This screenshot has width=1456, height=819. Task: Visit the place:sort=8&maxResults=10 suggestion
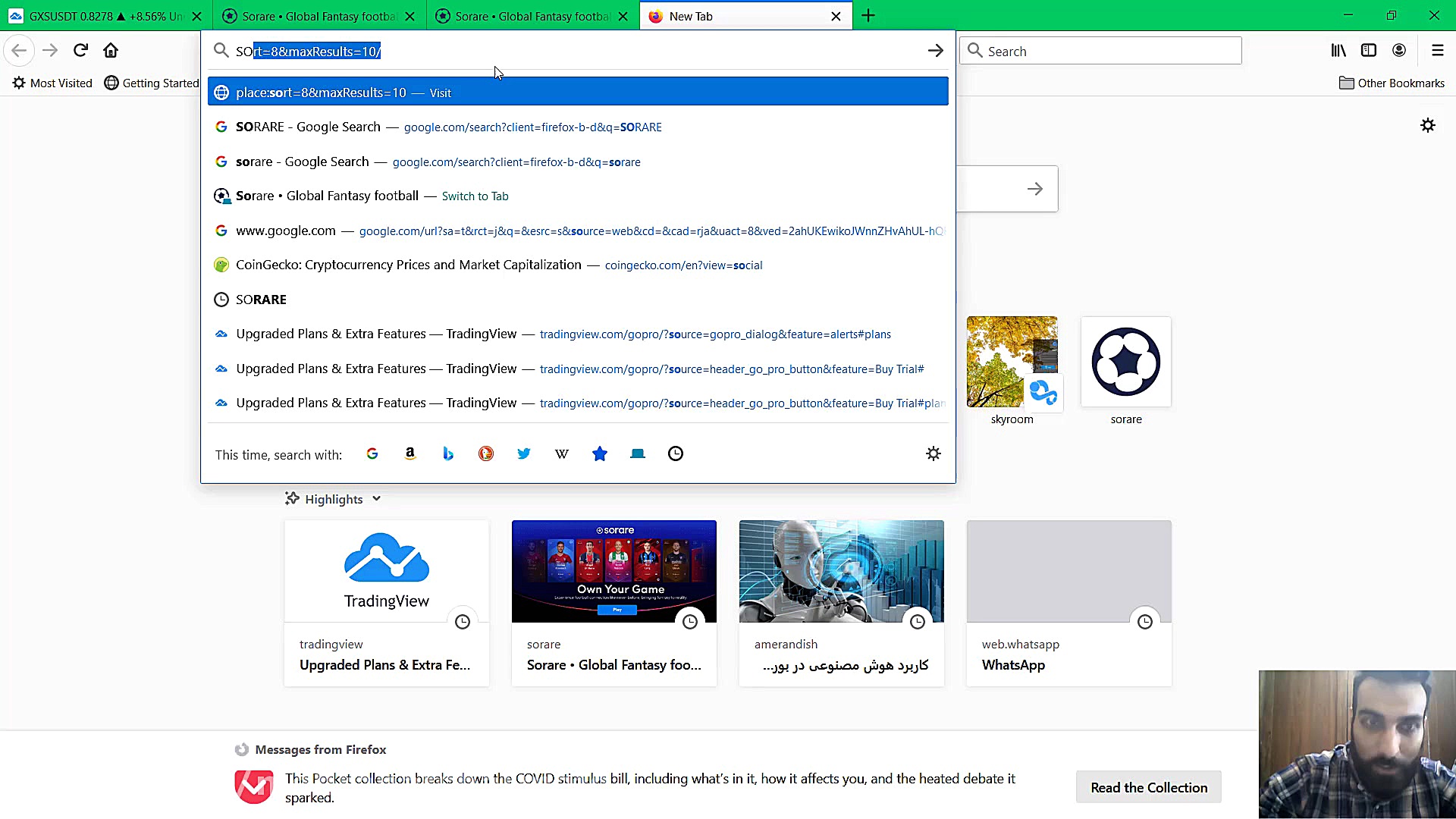[x=578, y=93]
